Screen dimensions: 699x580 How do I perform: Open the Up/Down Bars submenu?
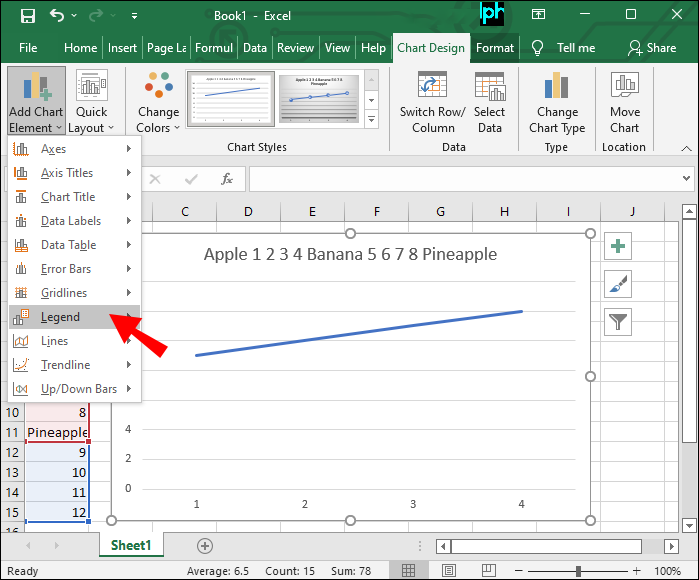click(x=74, y=389)
